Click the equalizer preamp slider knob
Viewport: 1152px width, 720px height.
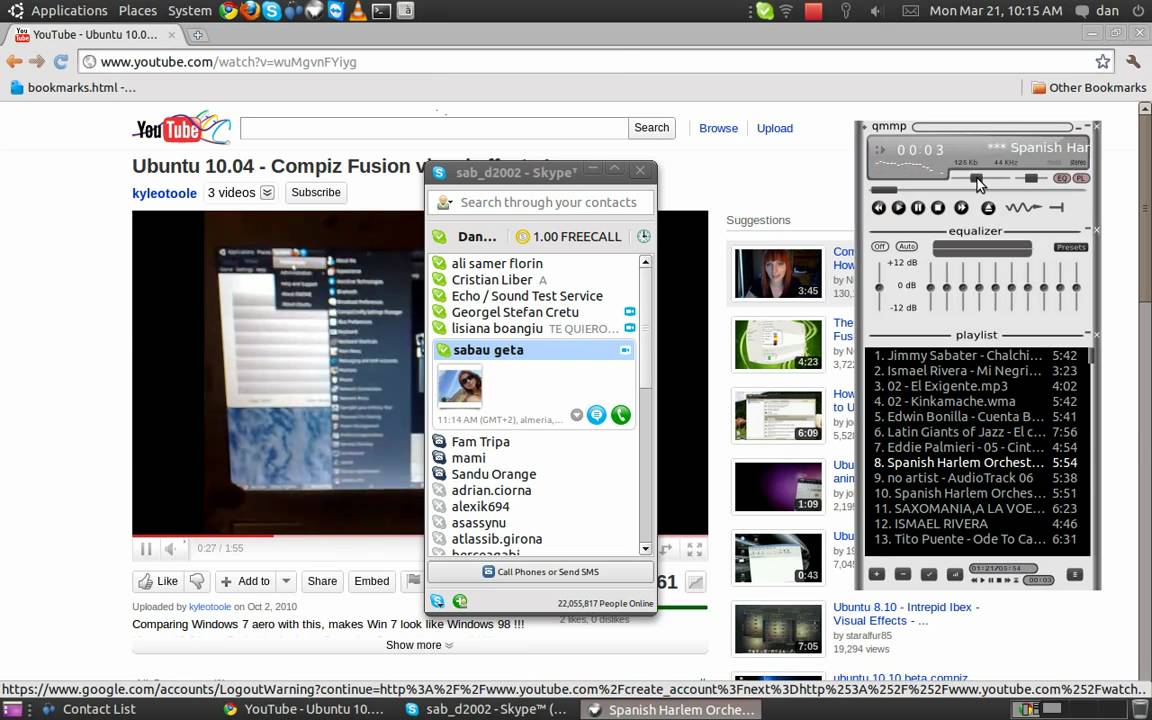tap(879, 287)
